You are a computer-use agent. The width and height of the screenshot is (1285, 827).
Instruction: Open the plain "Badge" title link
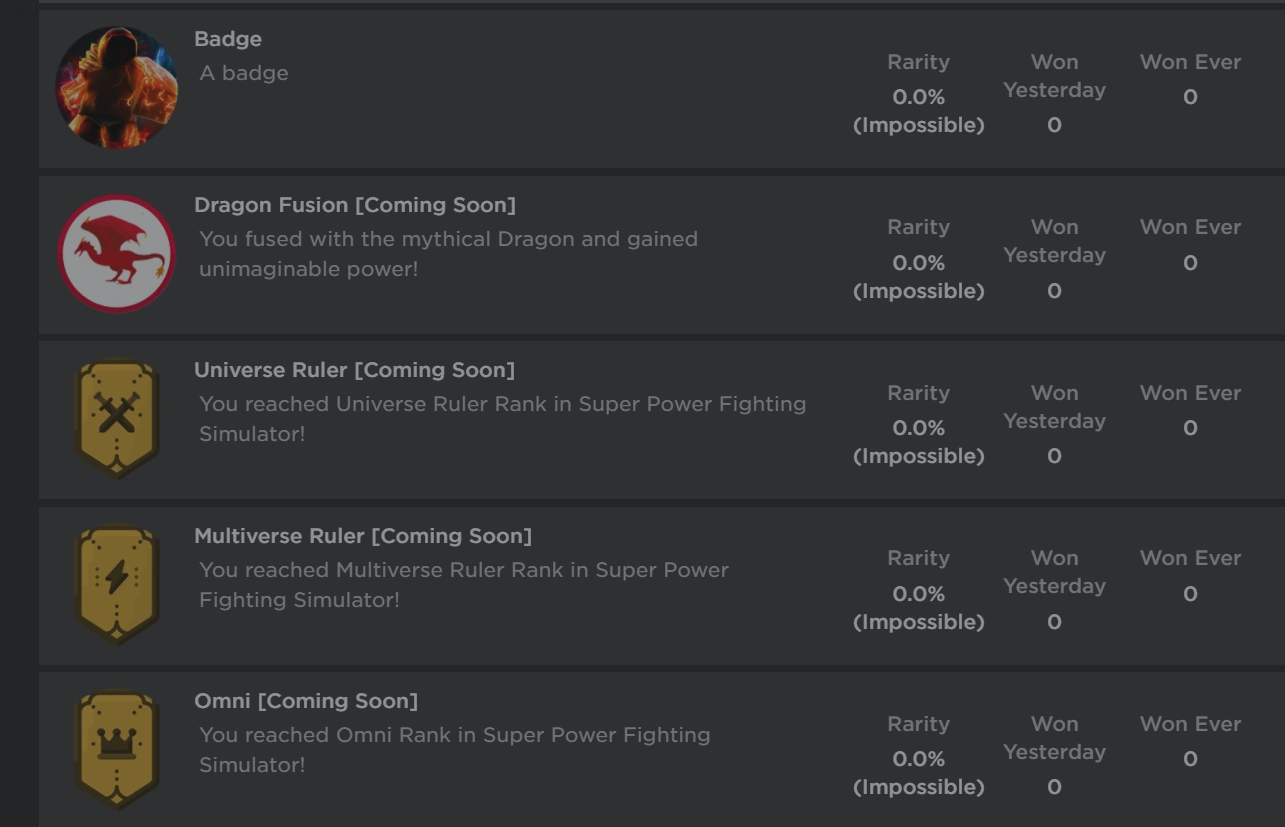(x=228, y=39)
